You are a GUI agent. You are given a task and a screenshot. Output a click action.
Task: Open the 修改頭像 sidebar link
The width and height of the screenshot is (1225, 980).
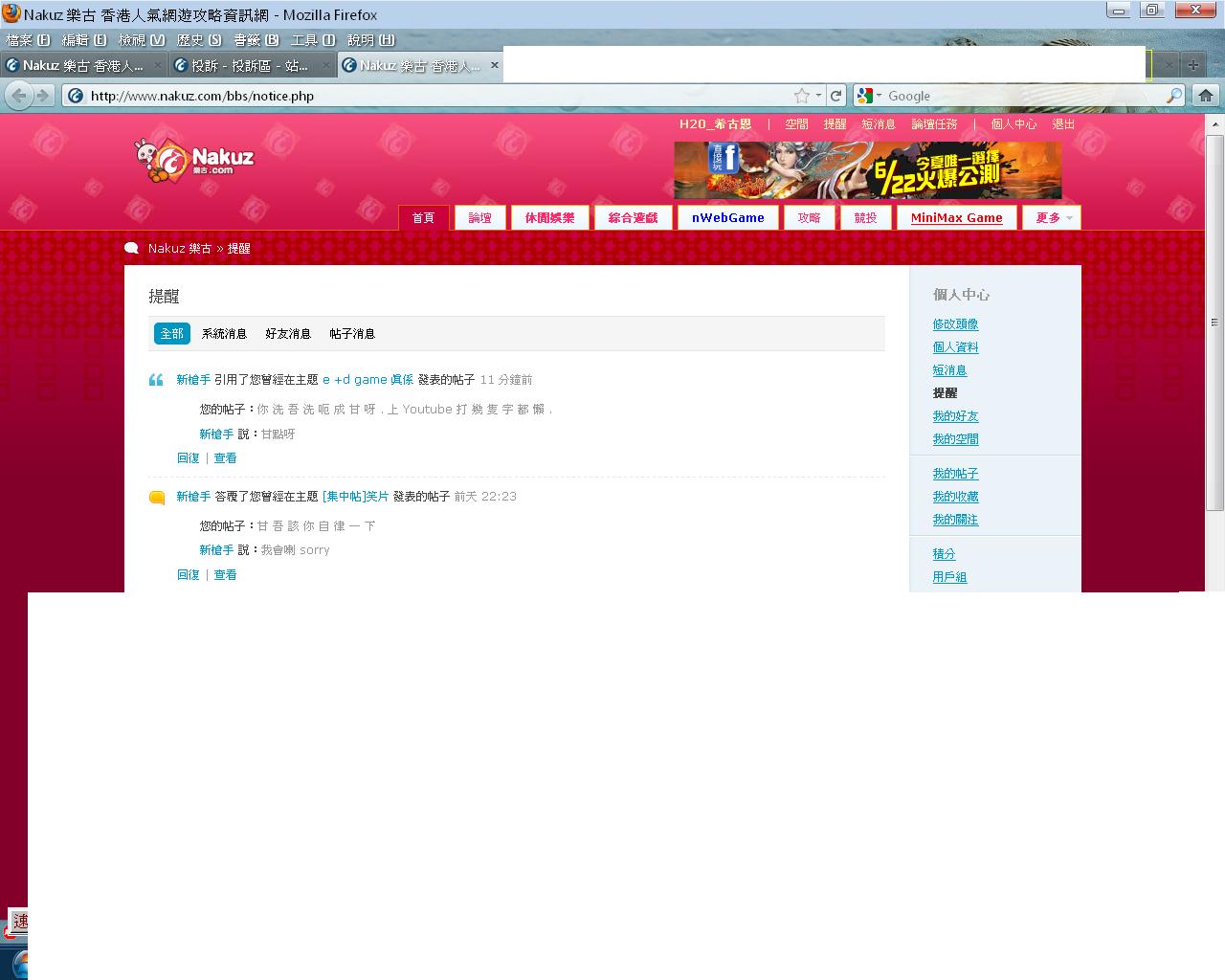pyautogui.click(x=955, y=324)
